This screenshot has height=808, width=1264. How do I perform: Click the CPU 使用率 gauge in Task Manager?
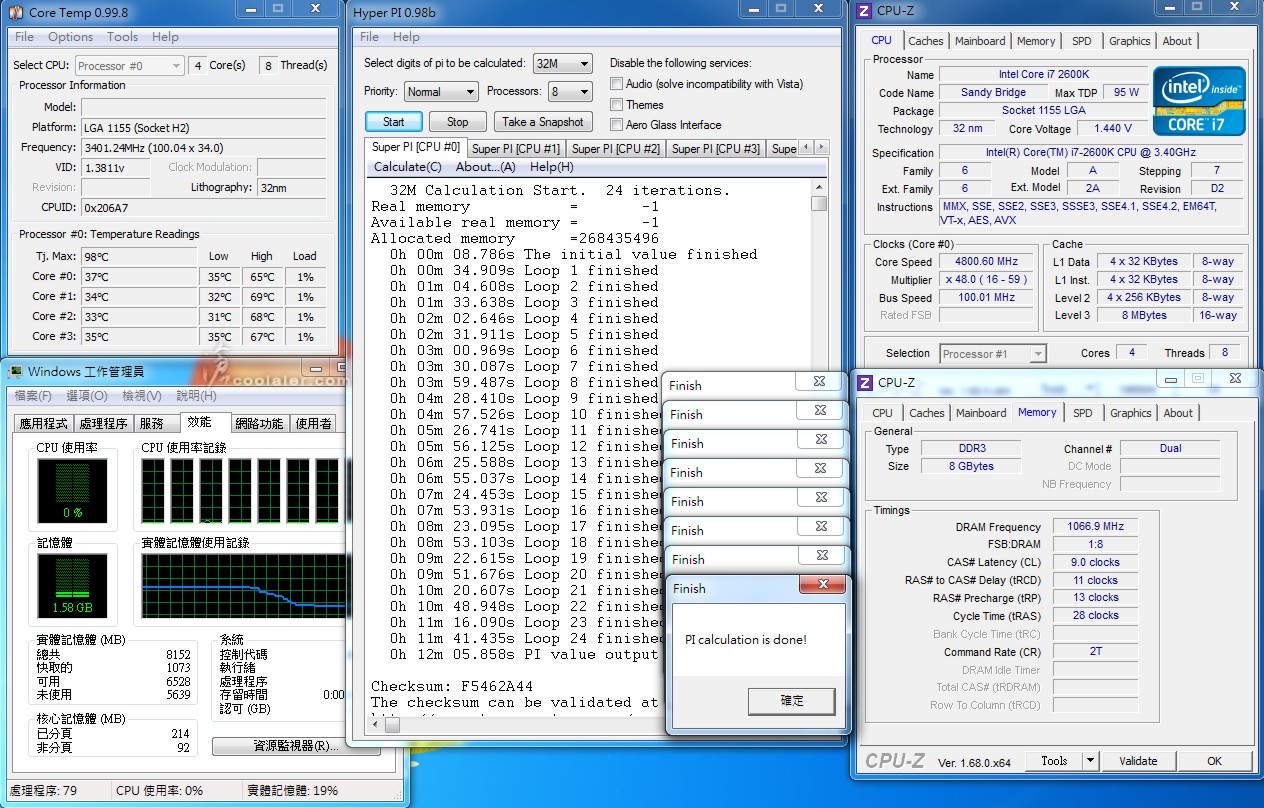pyautogui.click(x=72, y=491)
